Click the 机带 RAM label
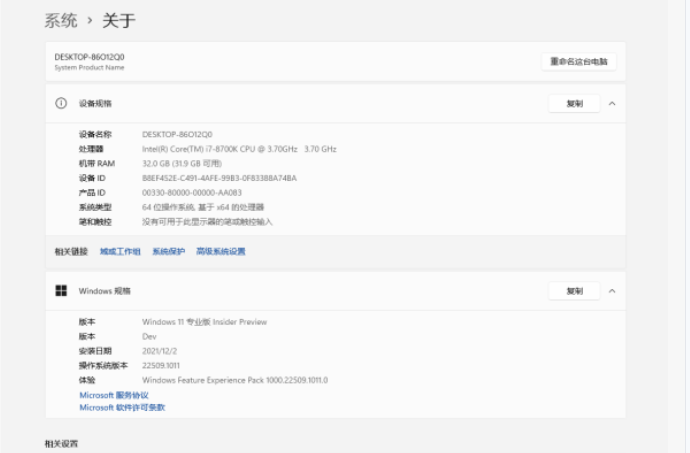The image size is (690, 453). [x=96, y=163]
